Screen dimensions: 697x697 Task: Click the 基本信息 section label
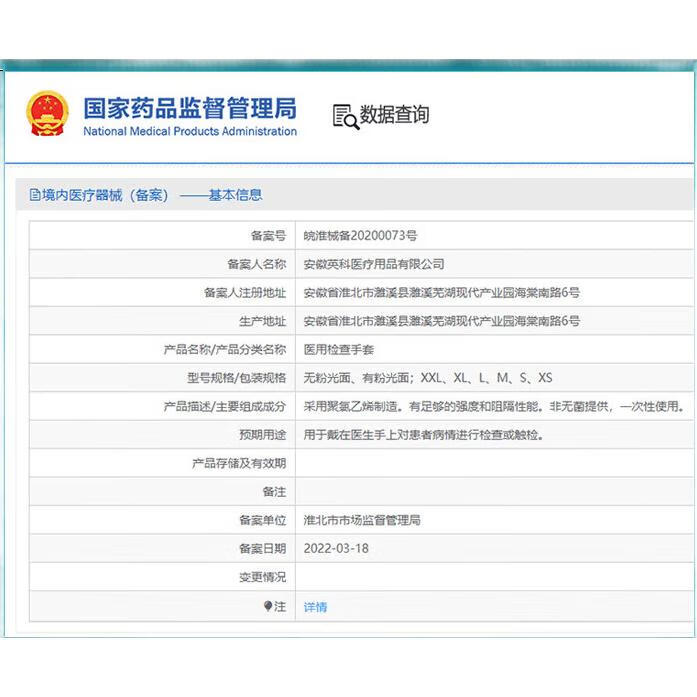[x=236, y=195]
